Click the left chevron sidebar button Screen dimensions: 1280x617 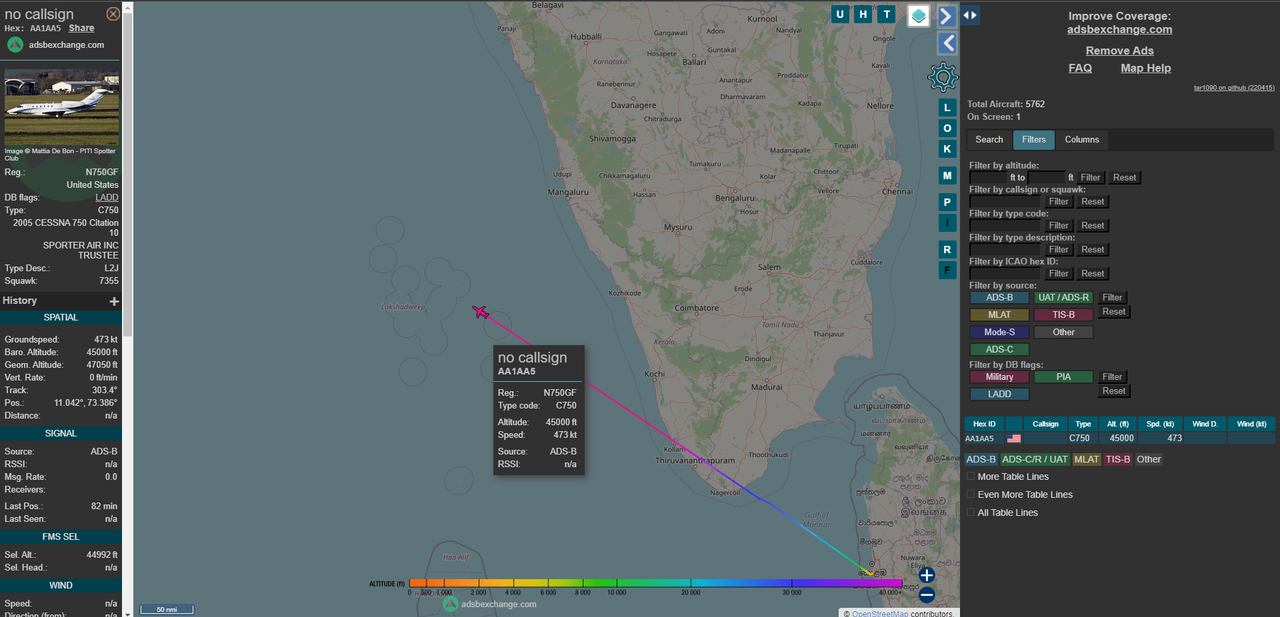947,43
